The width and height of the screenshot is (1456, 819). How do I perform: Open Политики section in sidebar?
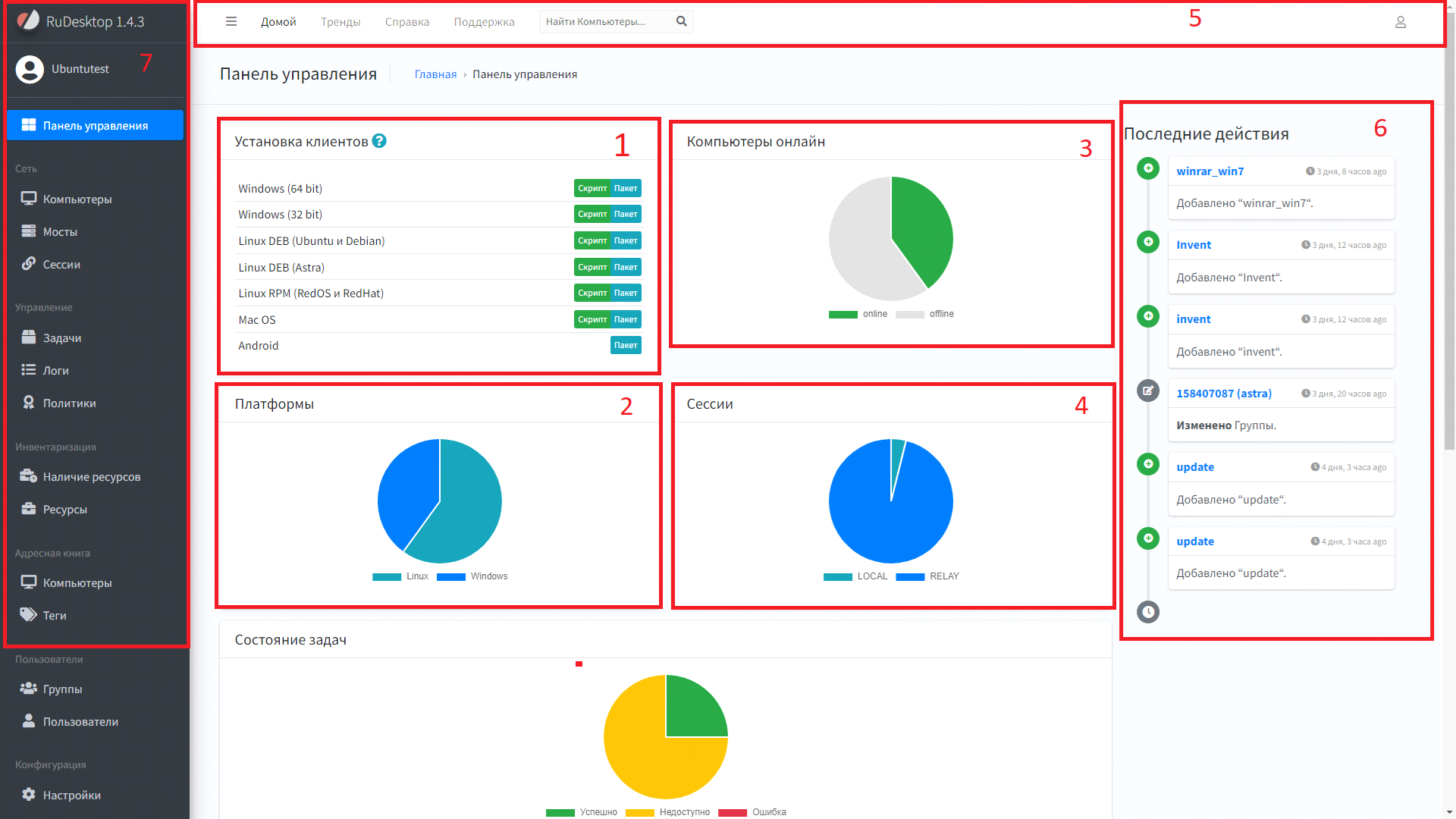(x=69, y=403)
